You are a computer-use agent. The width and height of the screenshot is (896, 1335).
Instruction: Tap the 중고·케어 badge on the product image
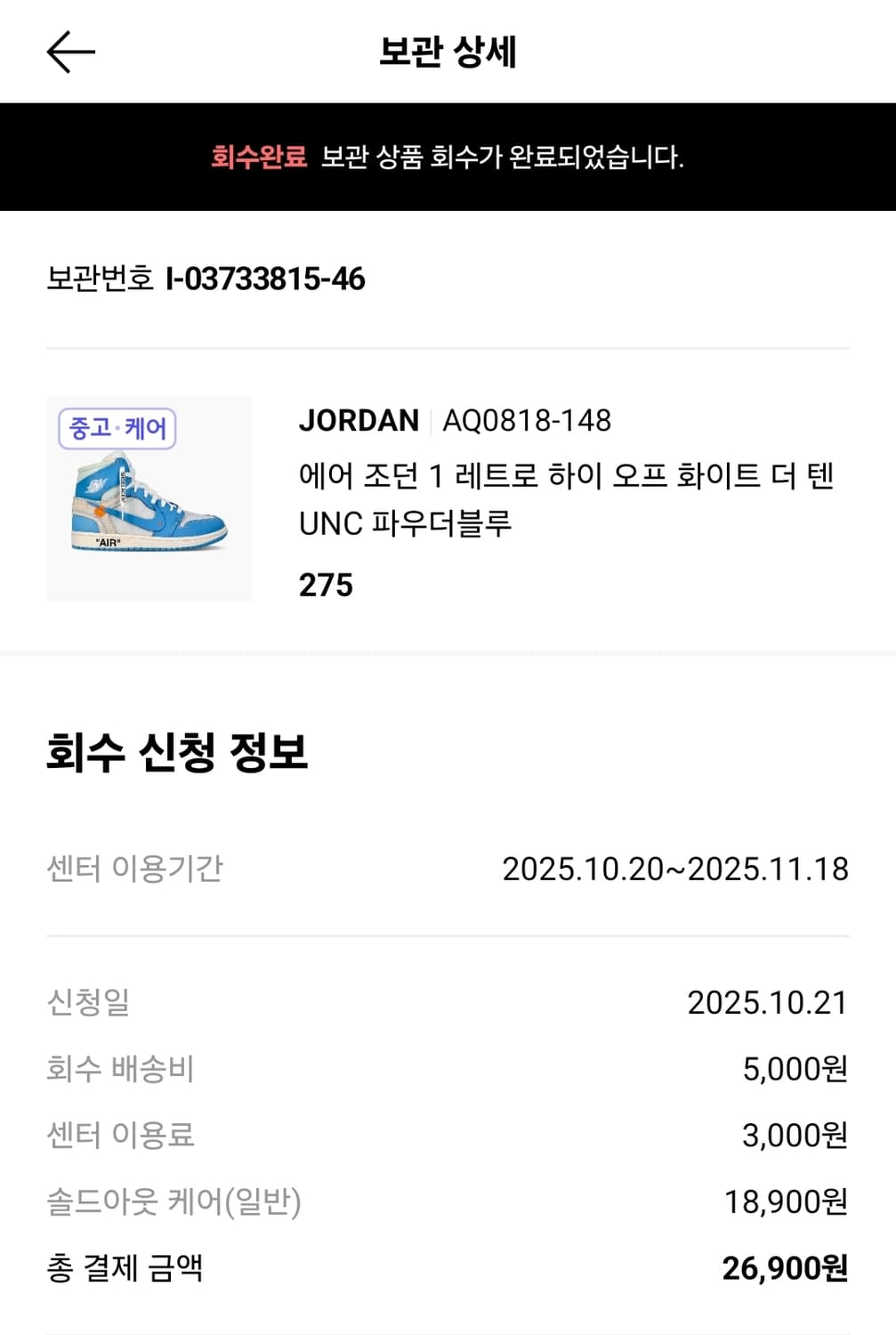click(117, 429)
